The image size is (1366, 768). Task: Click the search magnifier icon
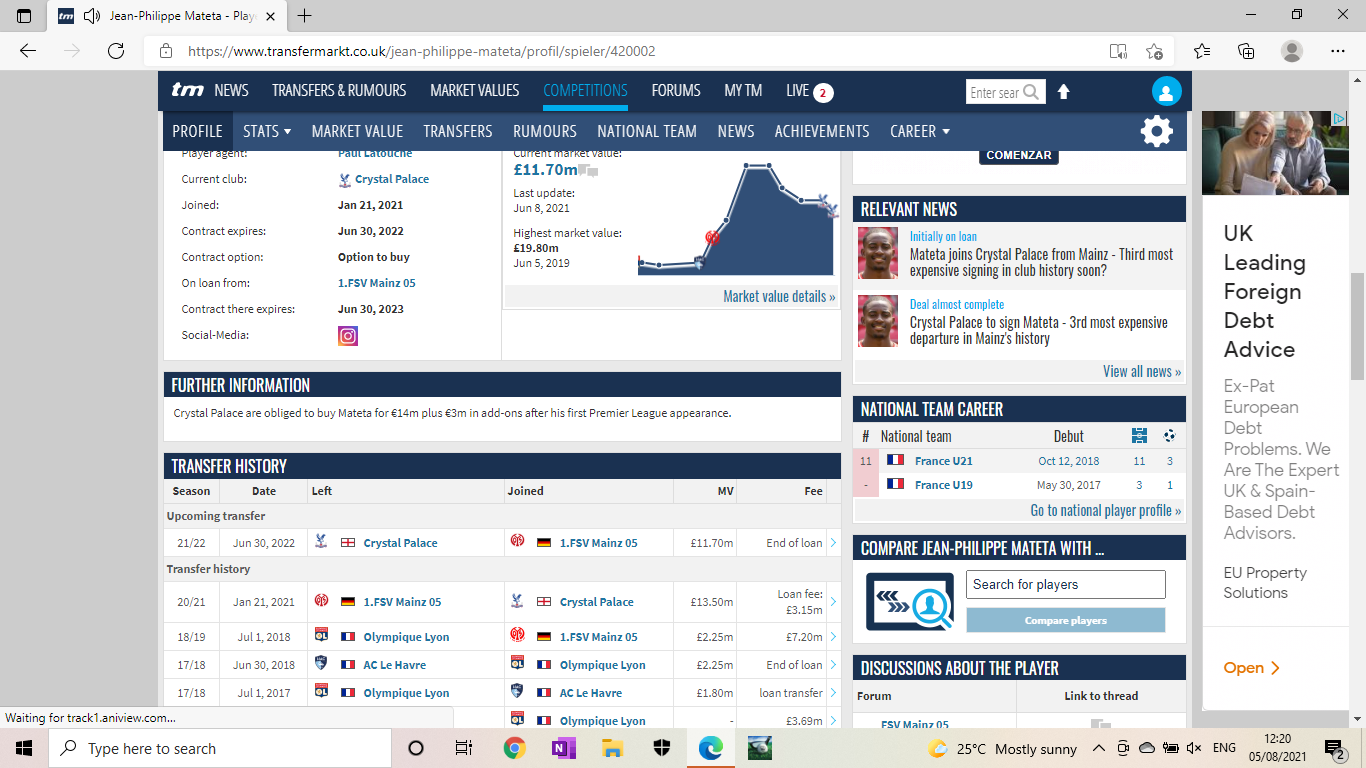tap(1031, 92)
